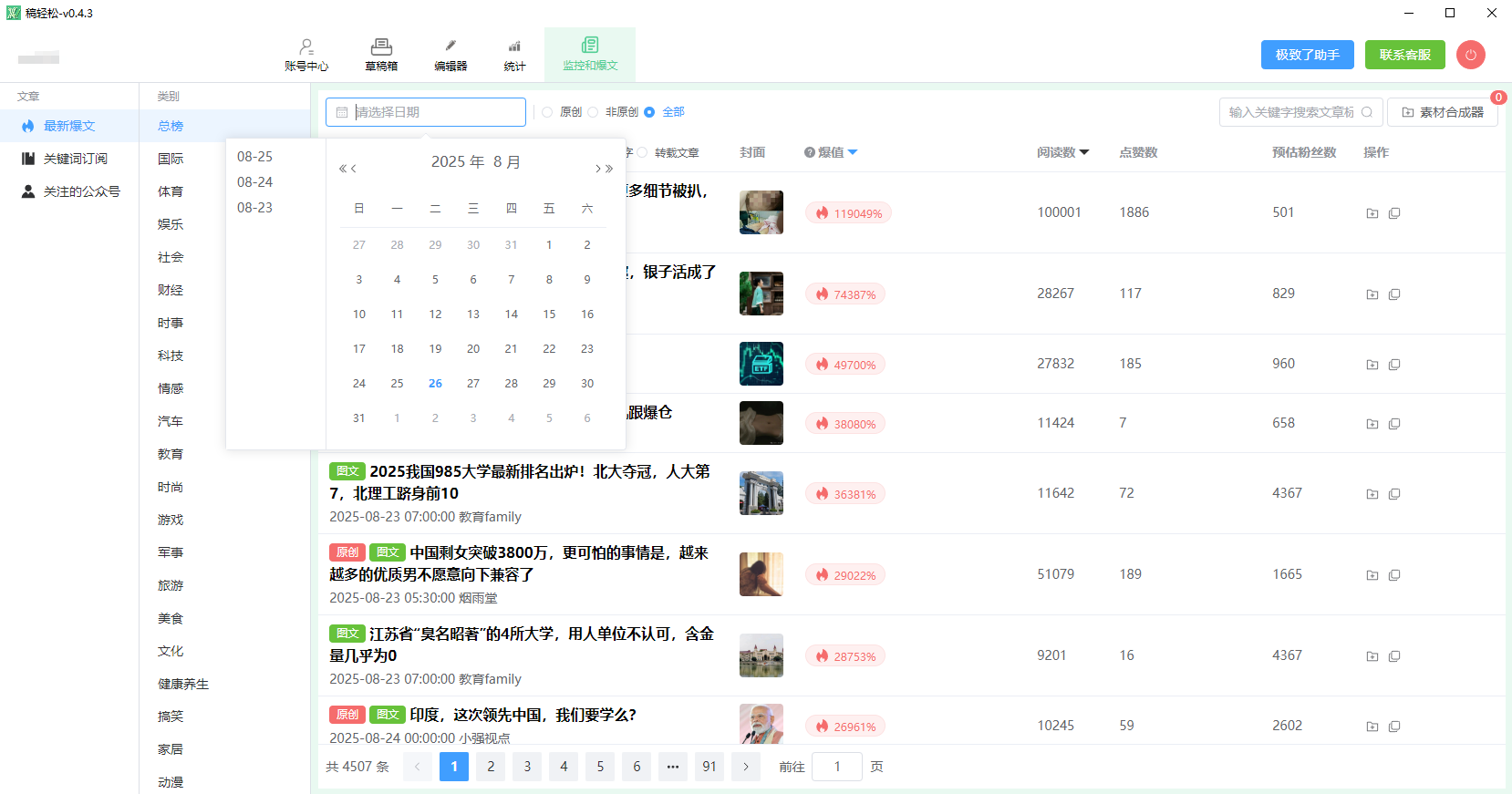Select the 全部 all radio button
Screen dimensions: 1512x794
point(649,112)
